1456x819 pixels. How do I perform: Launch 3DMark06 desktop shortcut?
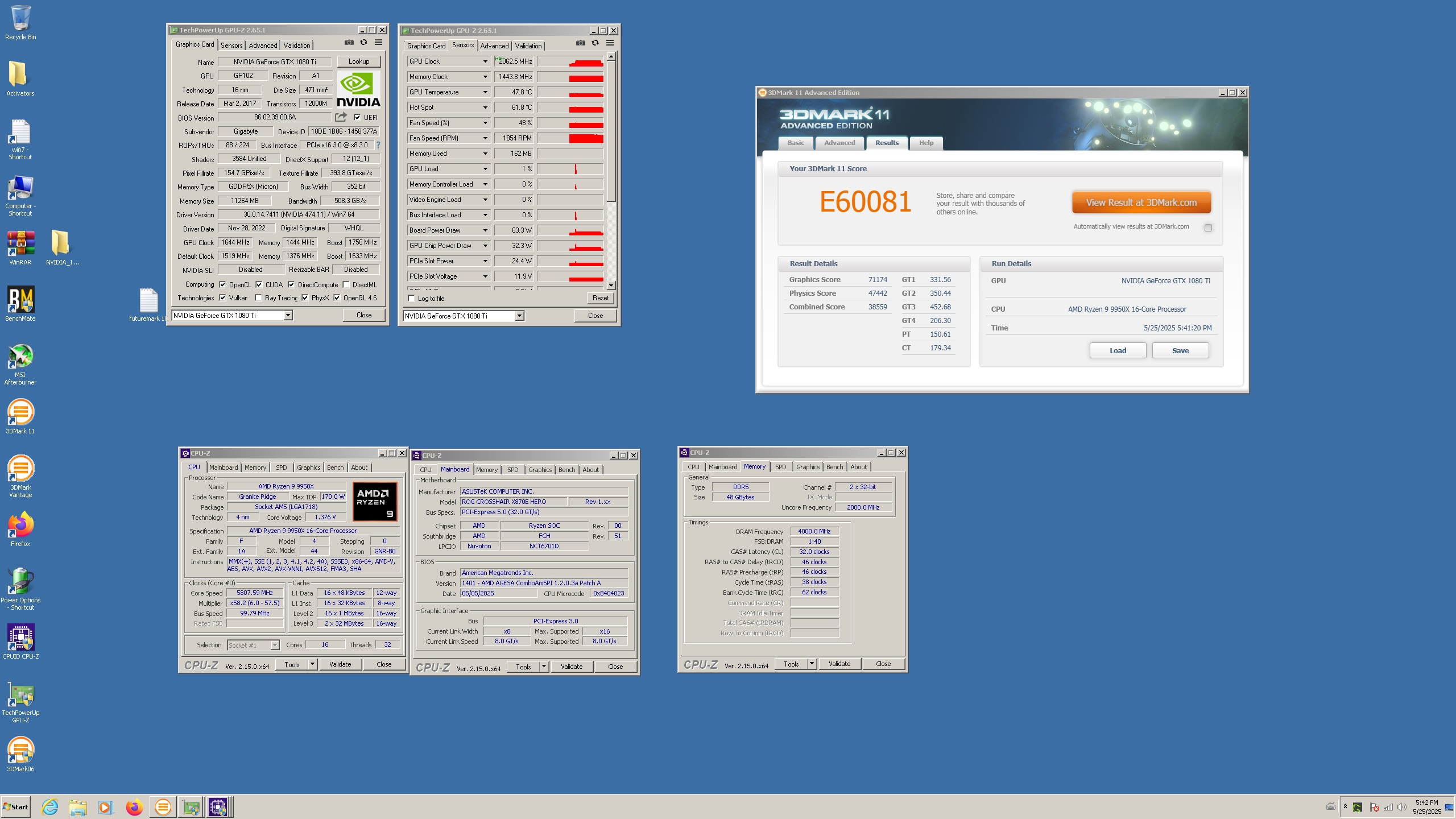click(x=20, y=754)
